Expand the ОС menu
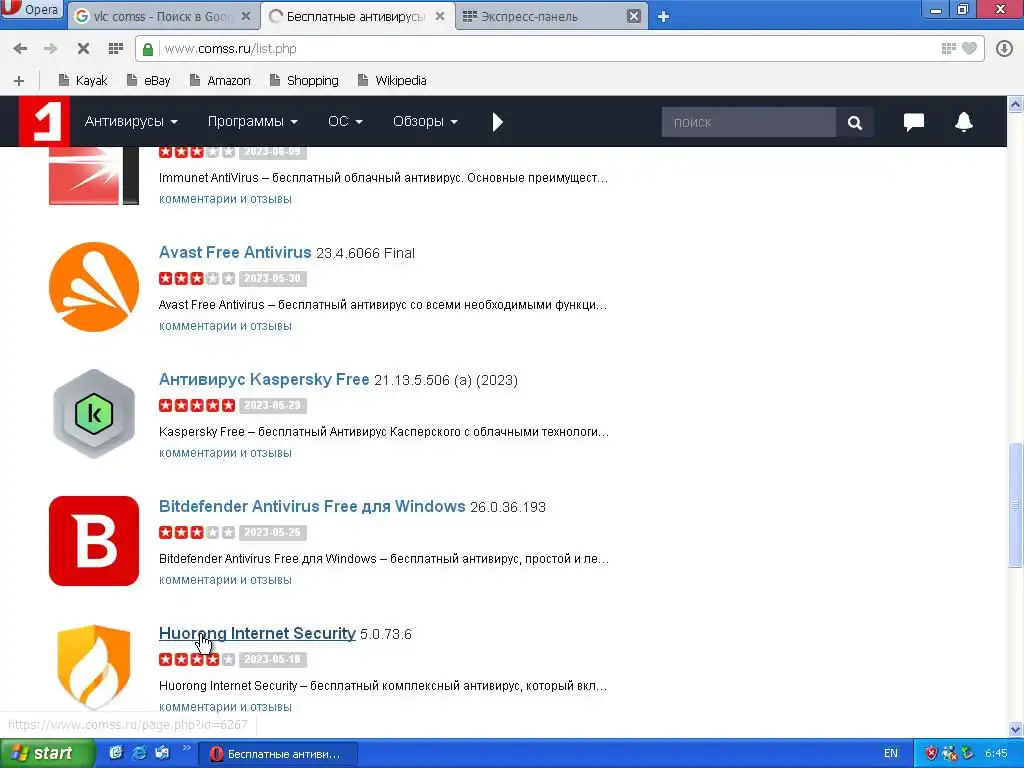 point(345,121)
